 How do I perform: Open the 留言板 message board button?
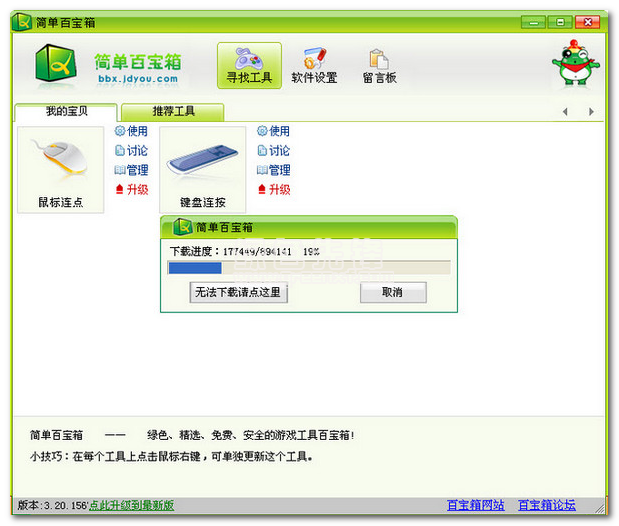(379, 66)
